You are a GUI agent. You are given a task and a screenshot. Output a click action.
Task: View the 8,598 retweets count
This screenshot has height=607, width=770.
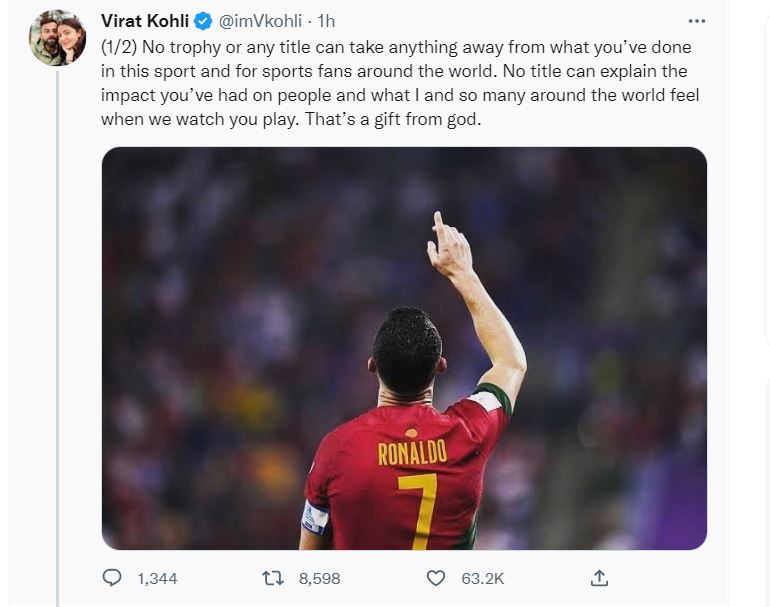[319, 579]
